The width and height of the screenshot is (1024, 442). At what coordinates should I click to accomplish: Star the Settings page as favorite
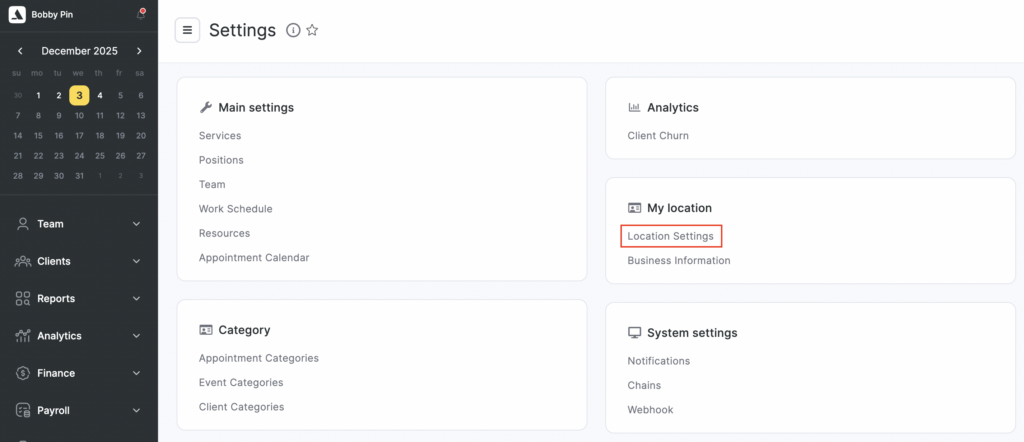coord(312,31)
